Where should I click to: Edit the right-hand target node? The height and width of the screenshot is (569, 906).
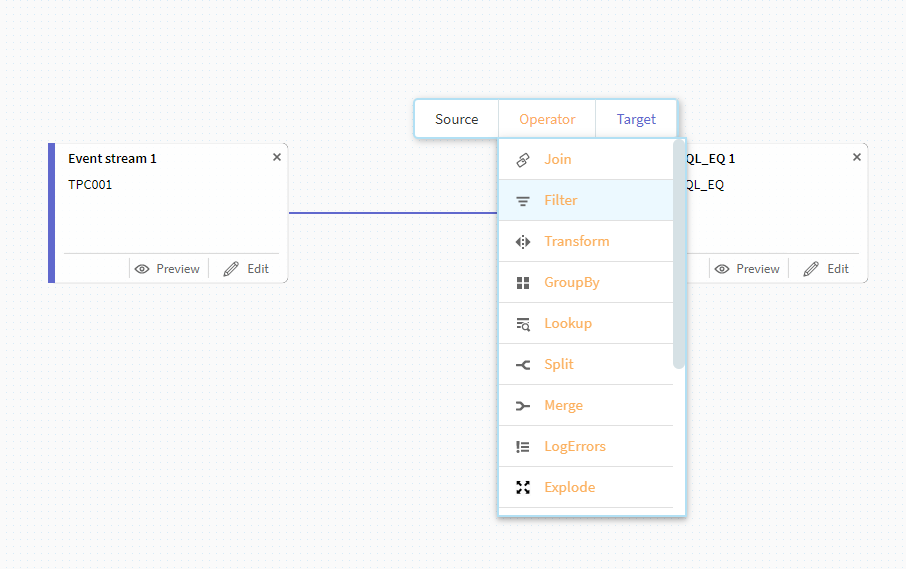pos(826,269)
